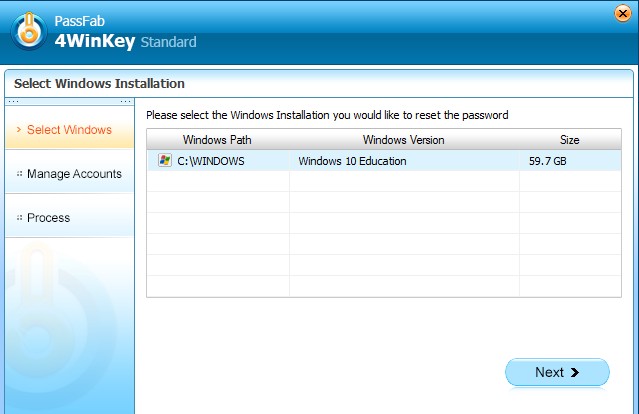639x414 pixels.
Task: Click the instruction text about resetting the password
Action: (327, 115)
